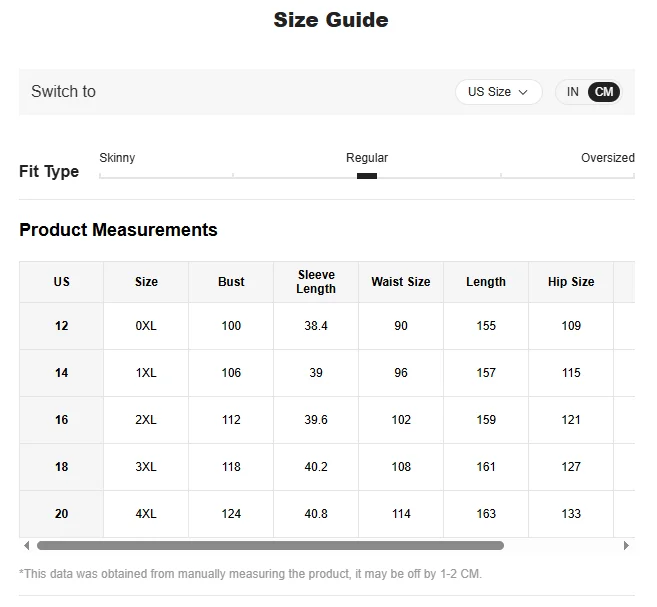Select the US 18 row label
This screenshot has height=607, width=657.
tap(62, 467)
